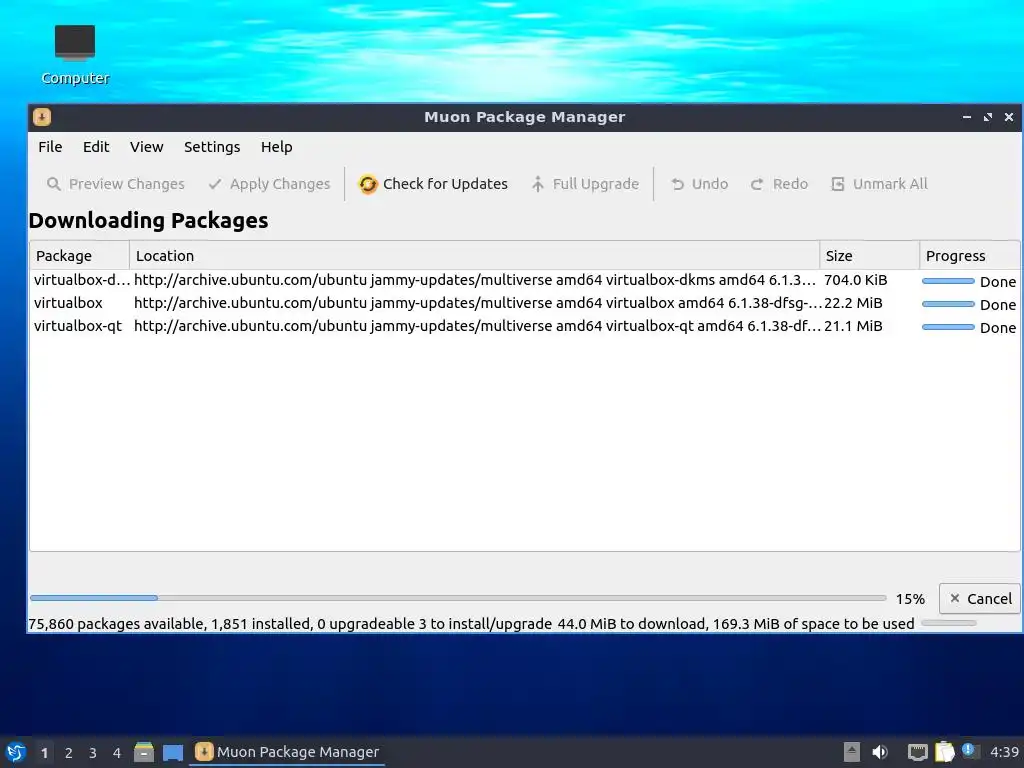Switch to workspace 2
The width and height of the screenshot is (1024, 768).
point(69,753)
